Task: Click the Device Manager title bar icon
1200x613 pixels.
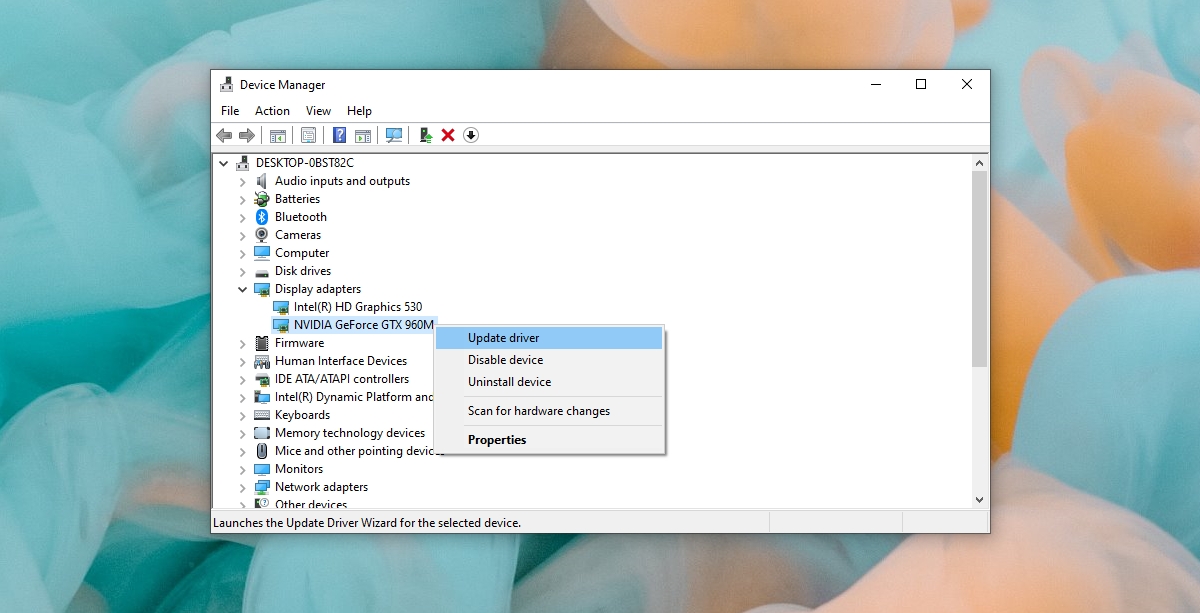Action: coord(227,84)
